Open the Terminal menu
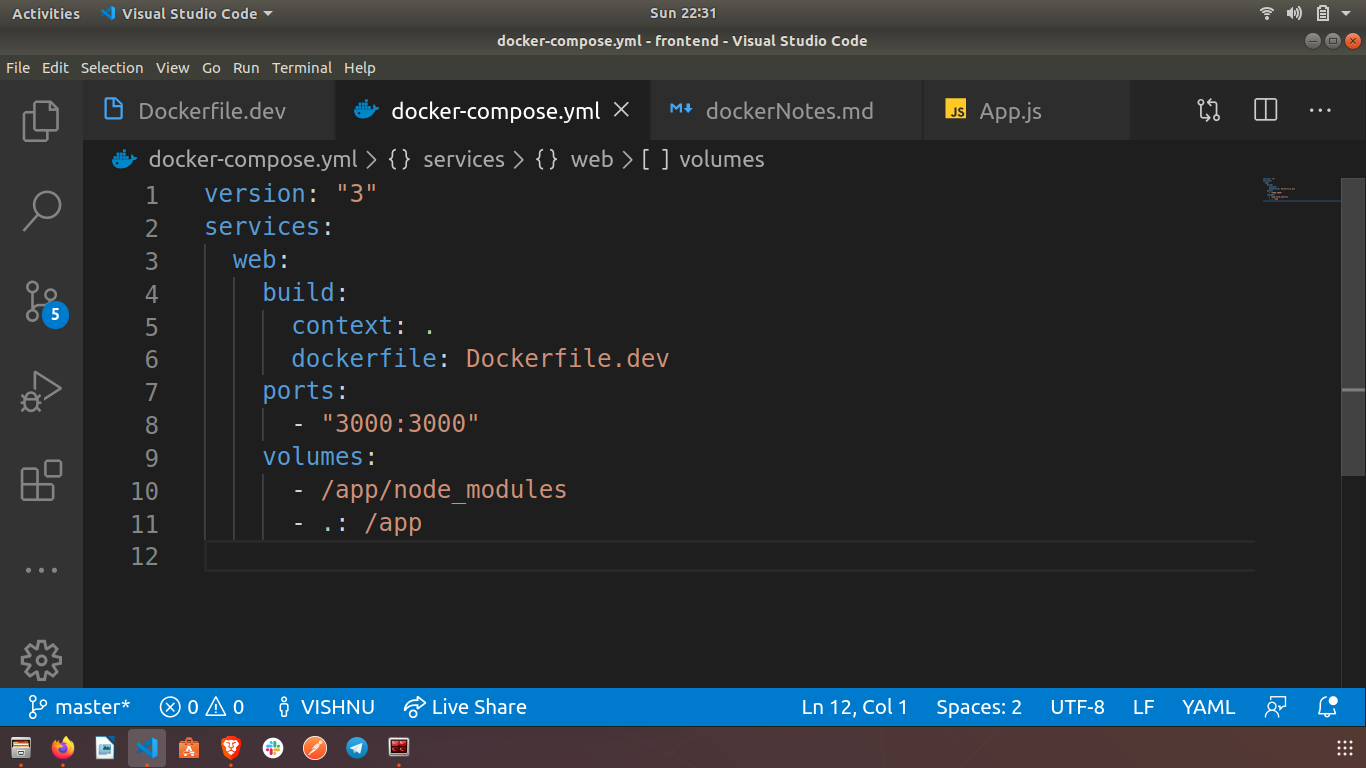This screenshot has width=1366, height=768. 302,67
